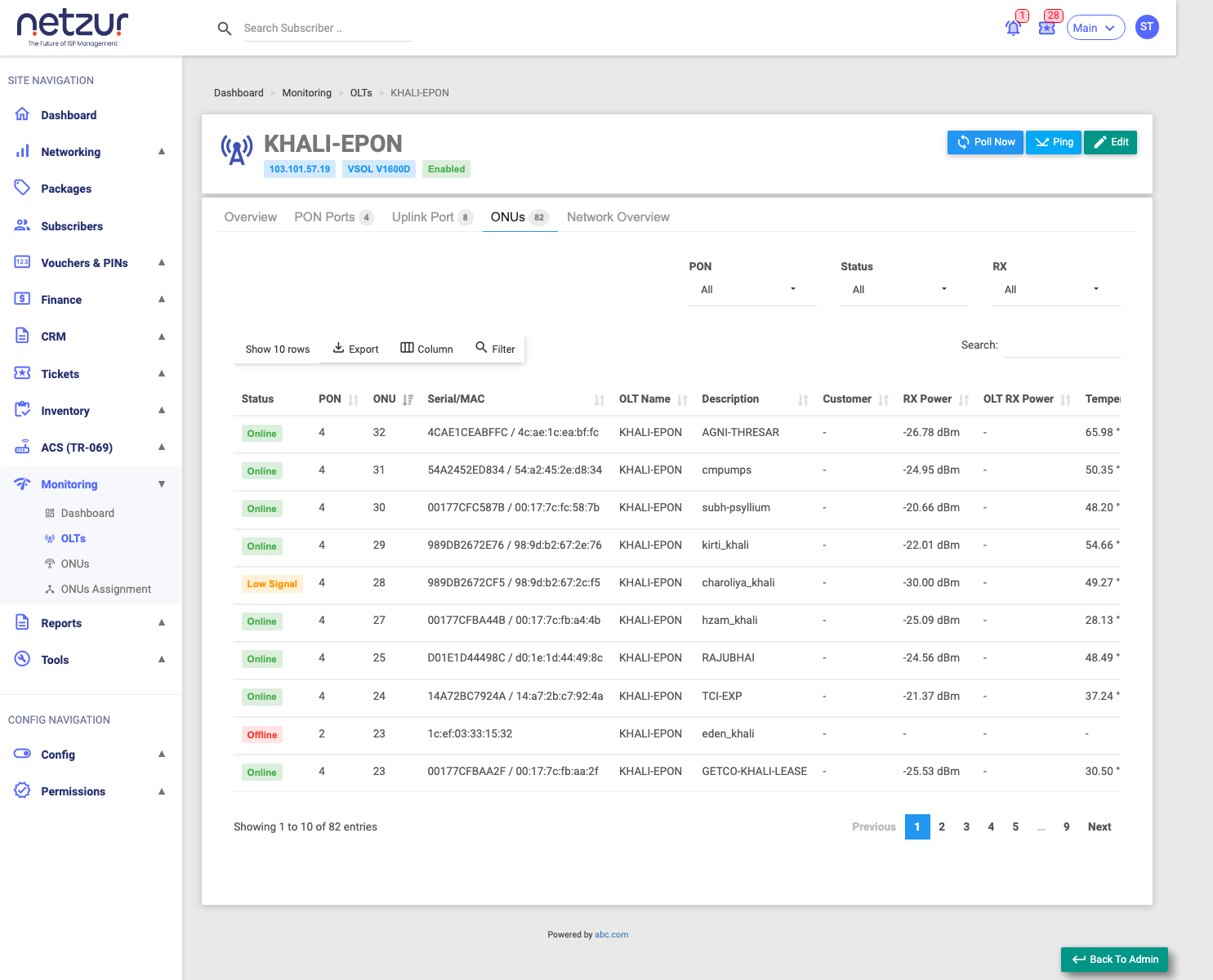Click the ACS (TR-069) router icon
The width and height of the screenshot is (1213, 980).
coord(23,447)
